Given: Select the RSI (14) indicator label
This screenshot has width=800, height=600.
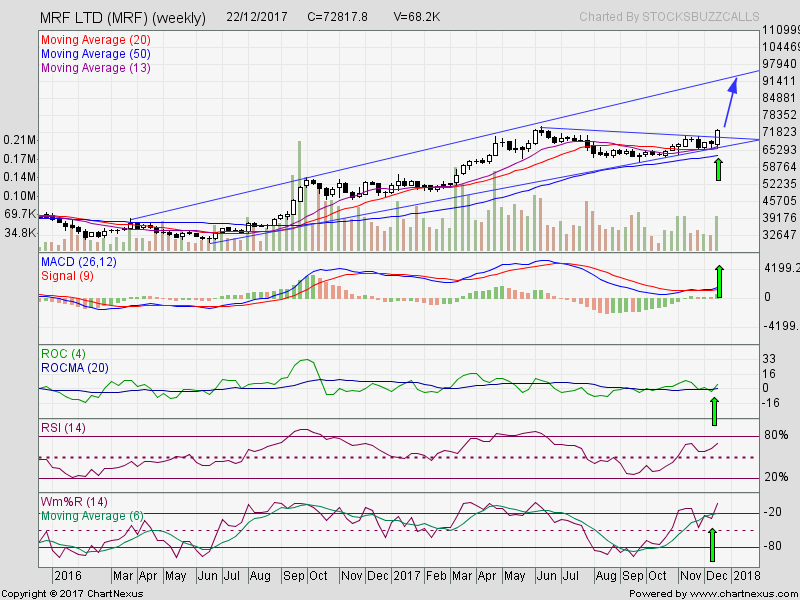Looking at the screenshot, I should tap(61, 426).
